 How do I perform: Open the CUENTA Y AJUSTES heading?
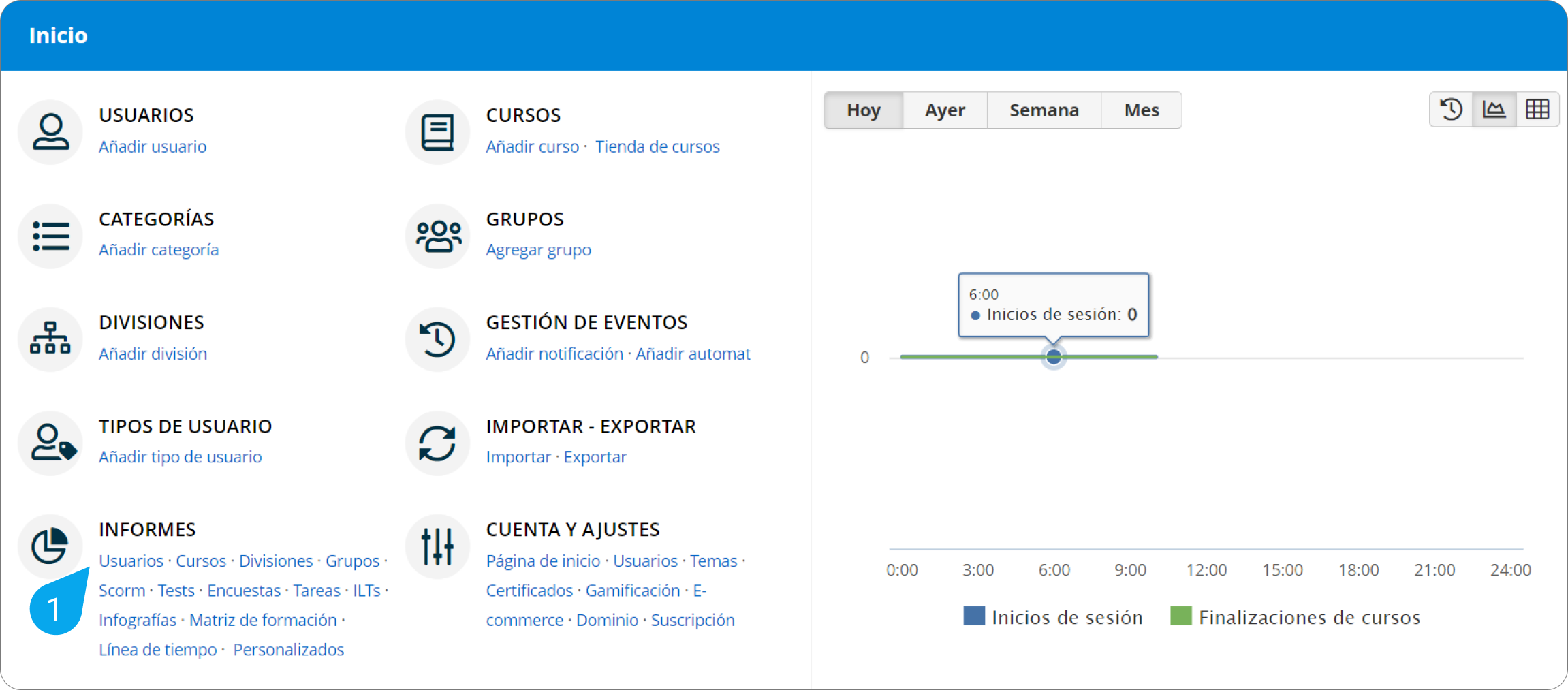pyautogui.click(x=573, y=529)
